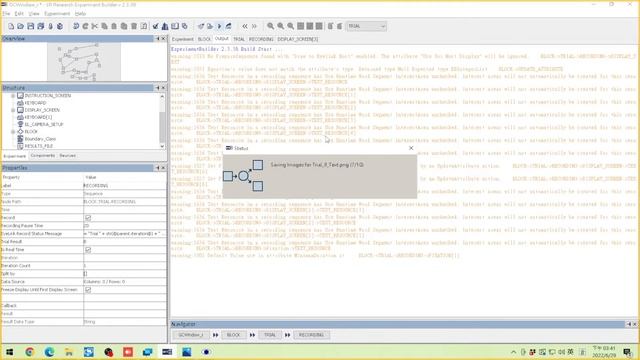The height and width of the screenshot is (360, 640).
Task: Click the BLOCK button in the Navigator
Action: 233,335
